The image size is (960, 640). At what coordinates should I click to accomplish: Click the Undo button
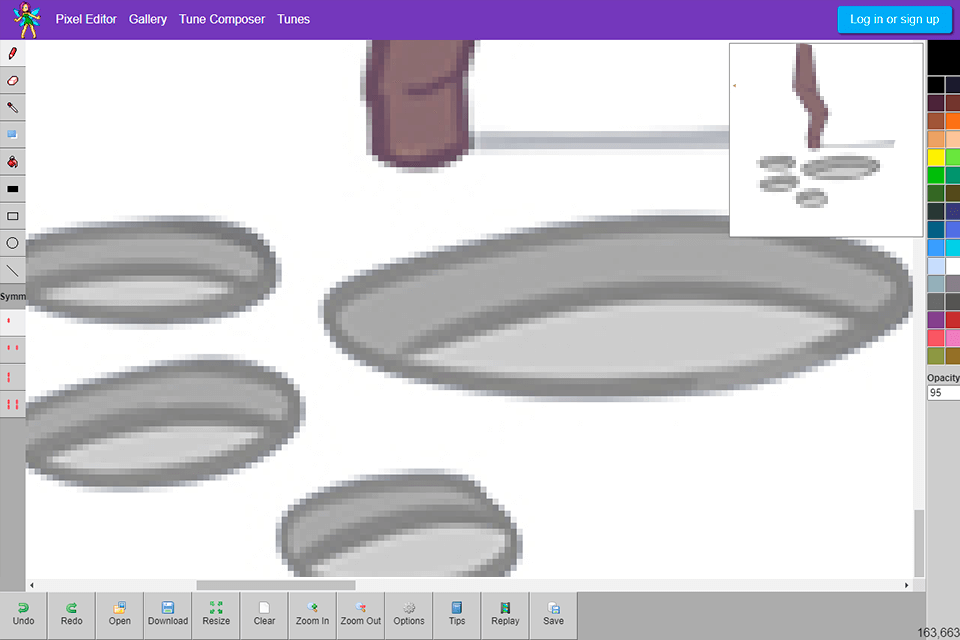(x=23, y=613)
